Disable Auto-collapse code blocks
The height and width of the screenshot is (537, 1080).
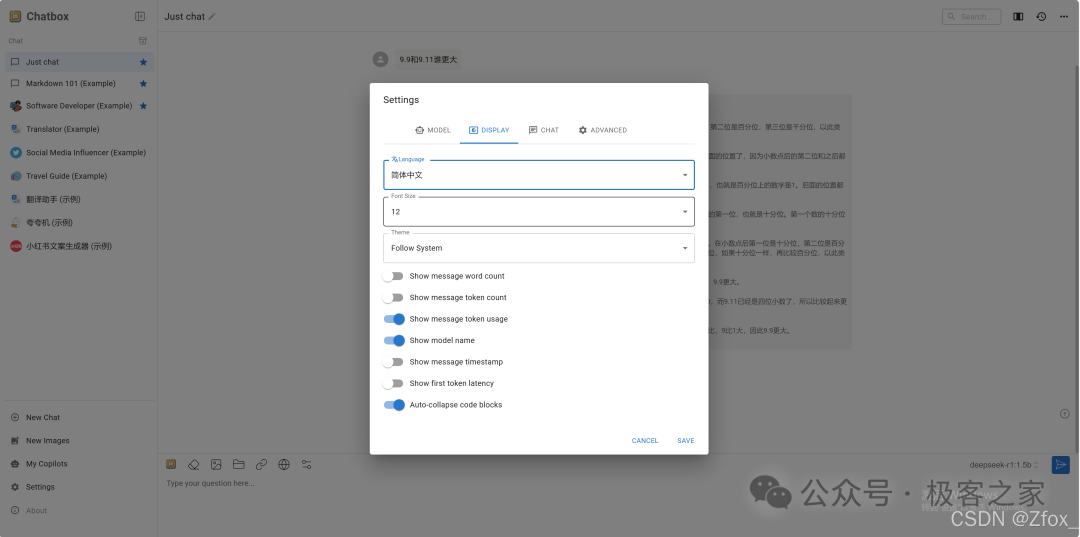(x=394, y=405)
